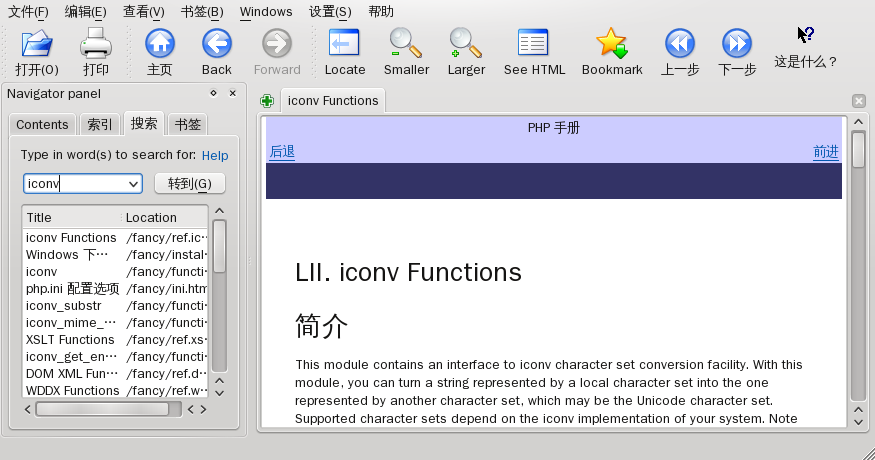This screenshot has width=875, height=460.
Task: Open the 文件(F) menu
Action: (x=28, y=12)
